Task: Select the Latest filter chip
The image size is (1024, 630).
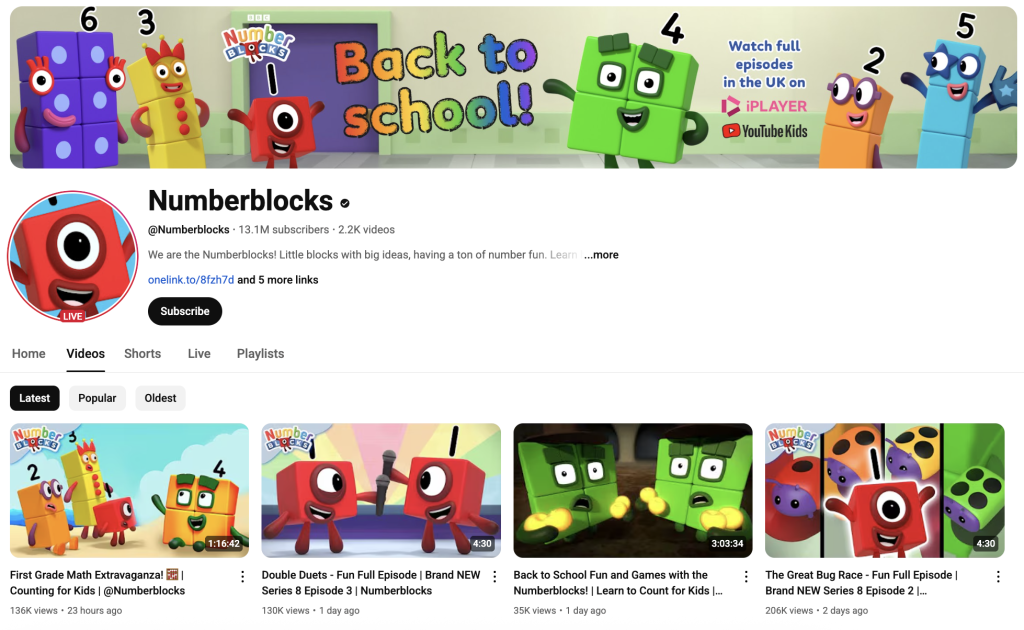Action: (35, 398)
